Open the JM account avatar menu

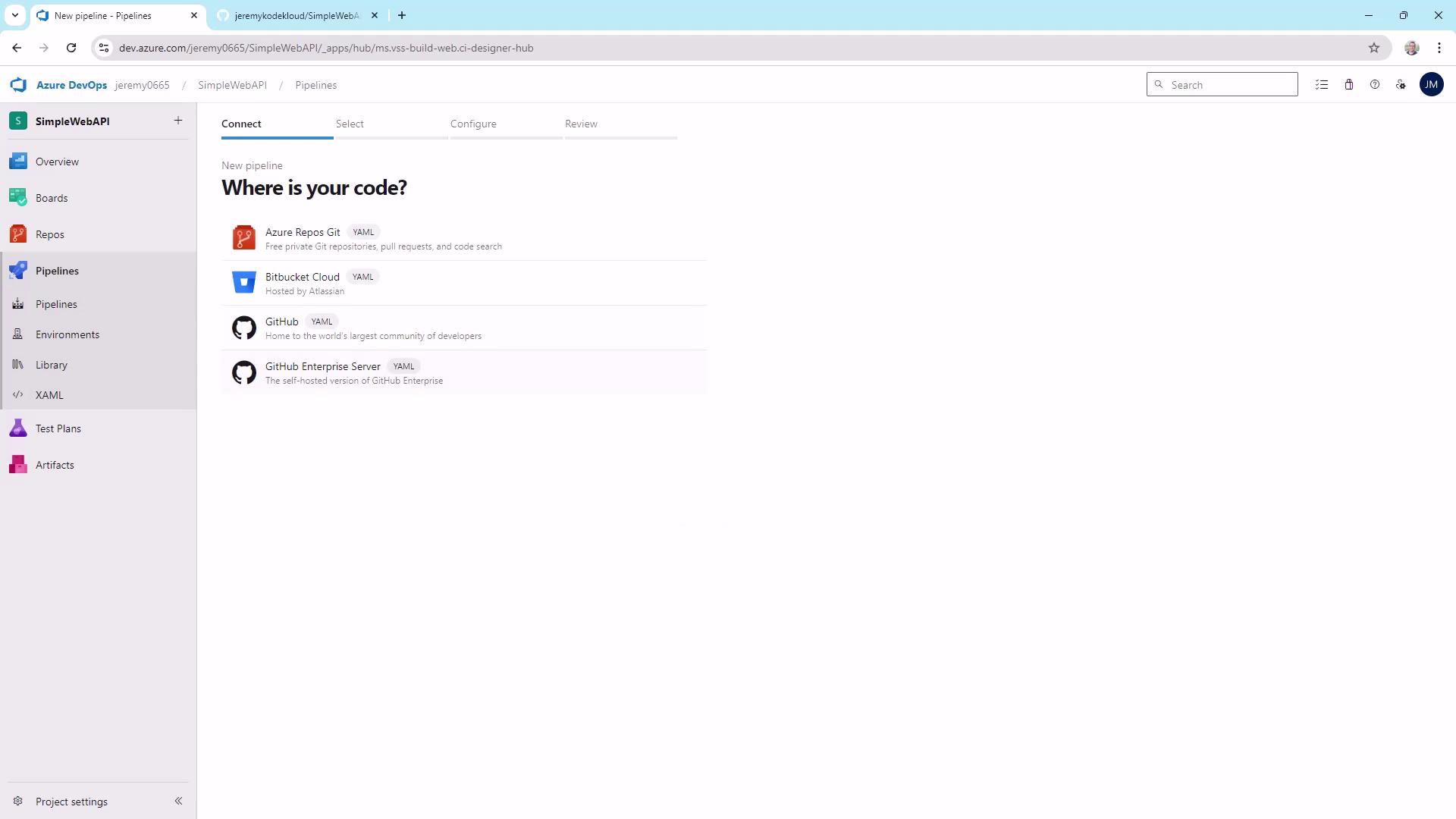1431,85
